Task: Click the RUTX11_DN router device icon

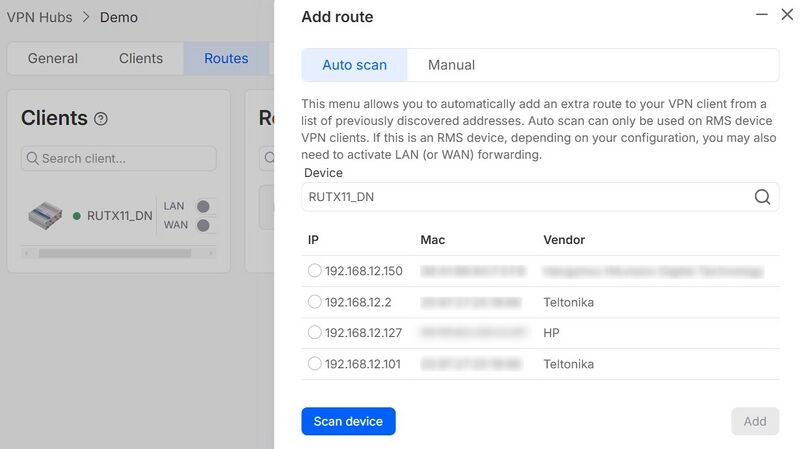Action: click(45, 215)
